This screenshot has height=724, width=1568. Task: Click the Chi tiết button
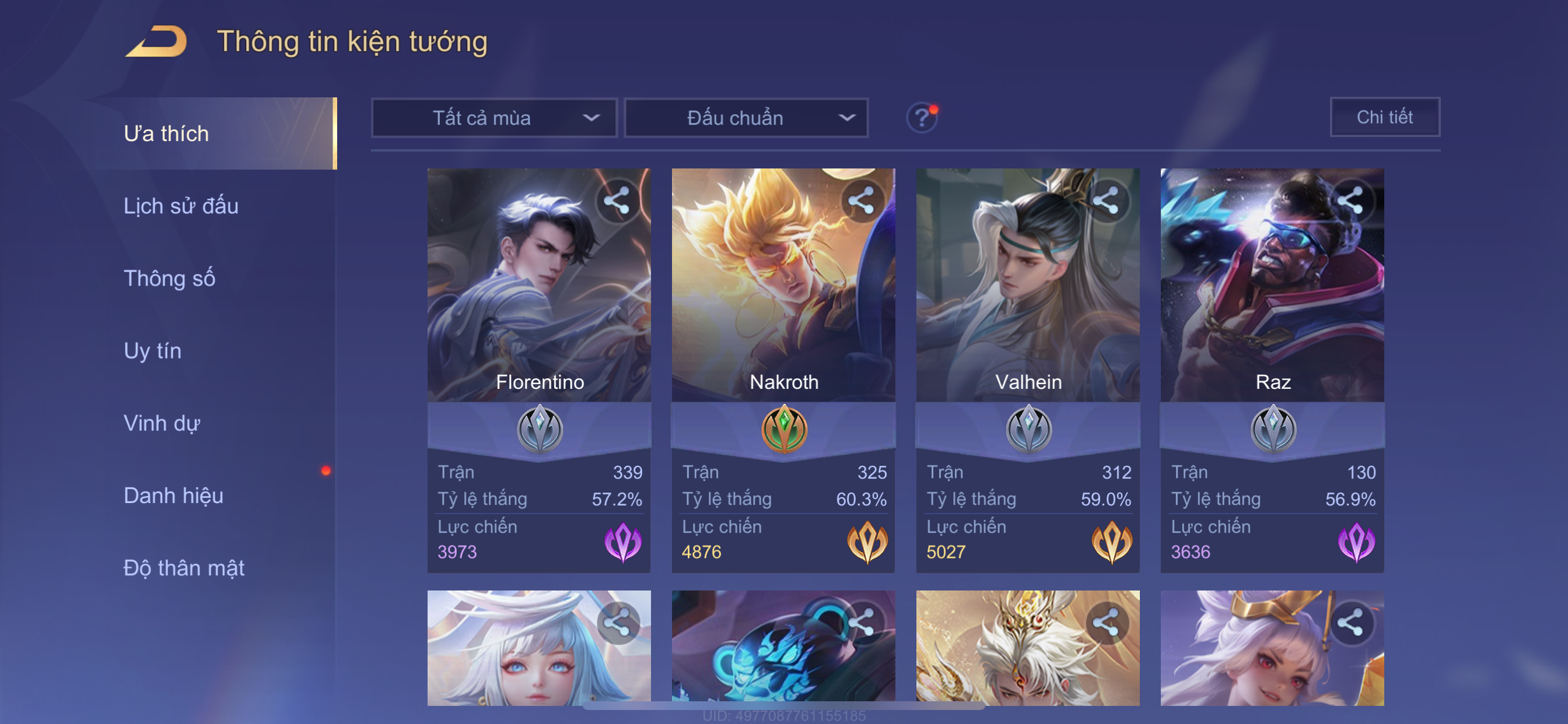point(1385,117)
